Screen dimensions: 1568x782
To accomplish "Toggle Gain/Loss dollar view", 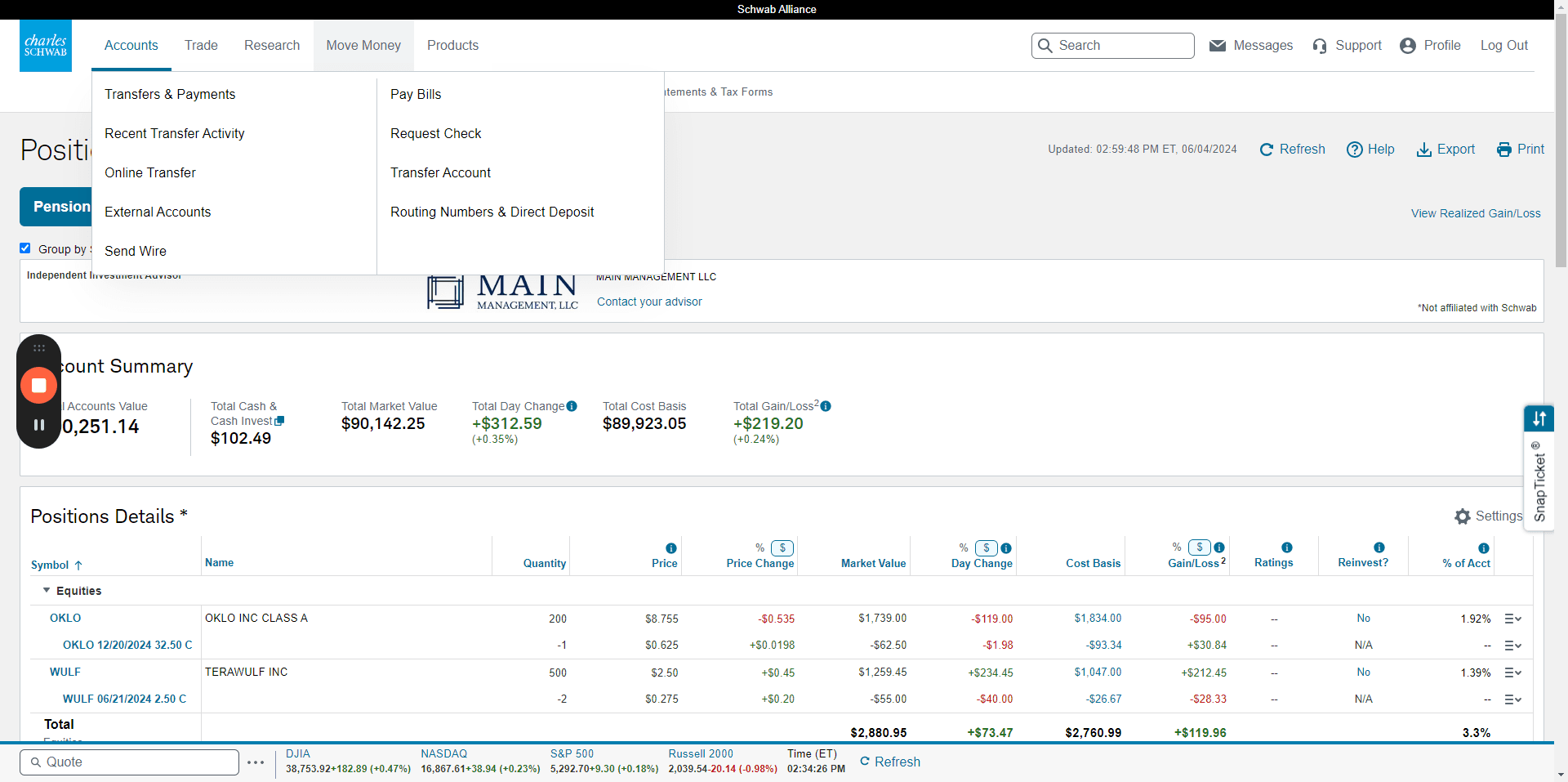I will point(1200,547).
